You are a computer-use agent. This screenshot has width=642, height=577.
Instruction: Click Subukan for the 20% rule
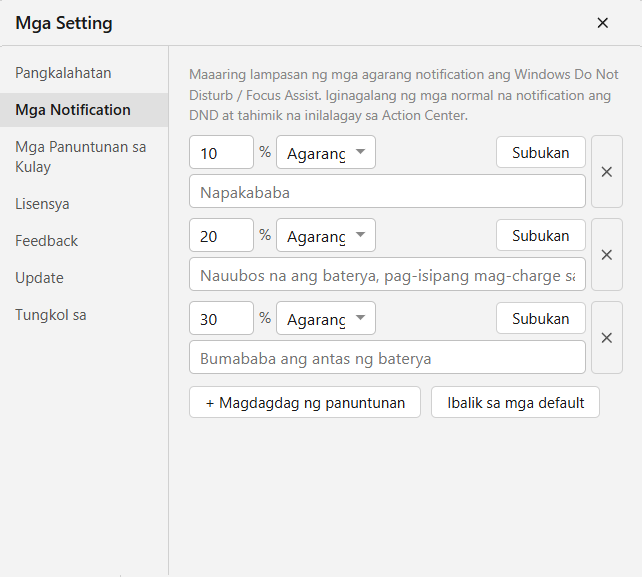(541, 235)
